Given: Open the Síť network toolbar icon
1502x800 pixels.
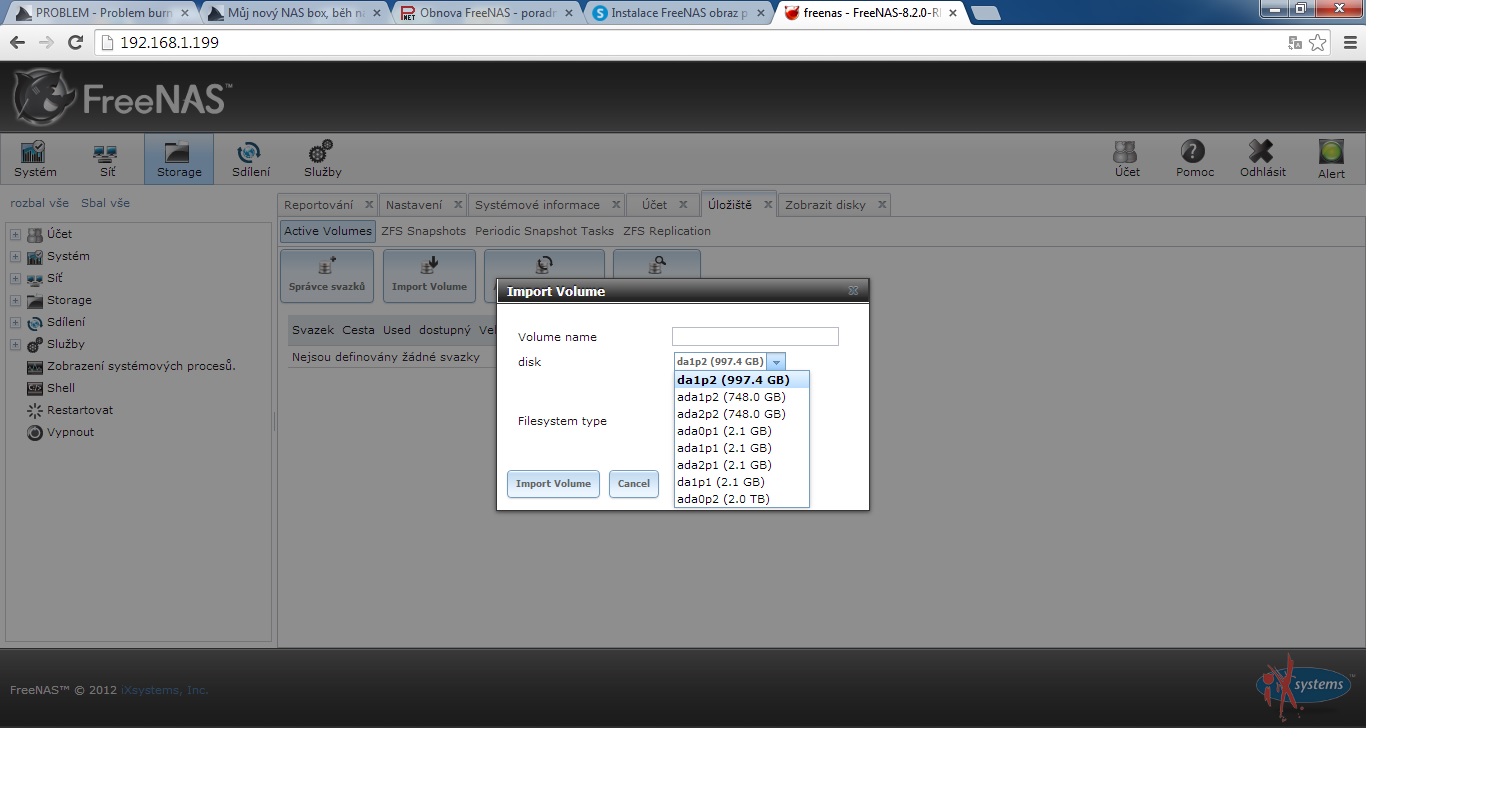Looking at the screenshot, I should (x=107, y=160).
